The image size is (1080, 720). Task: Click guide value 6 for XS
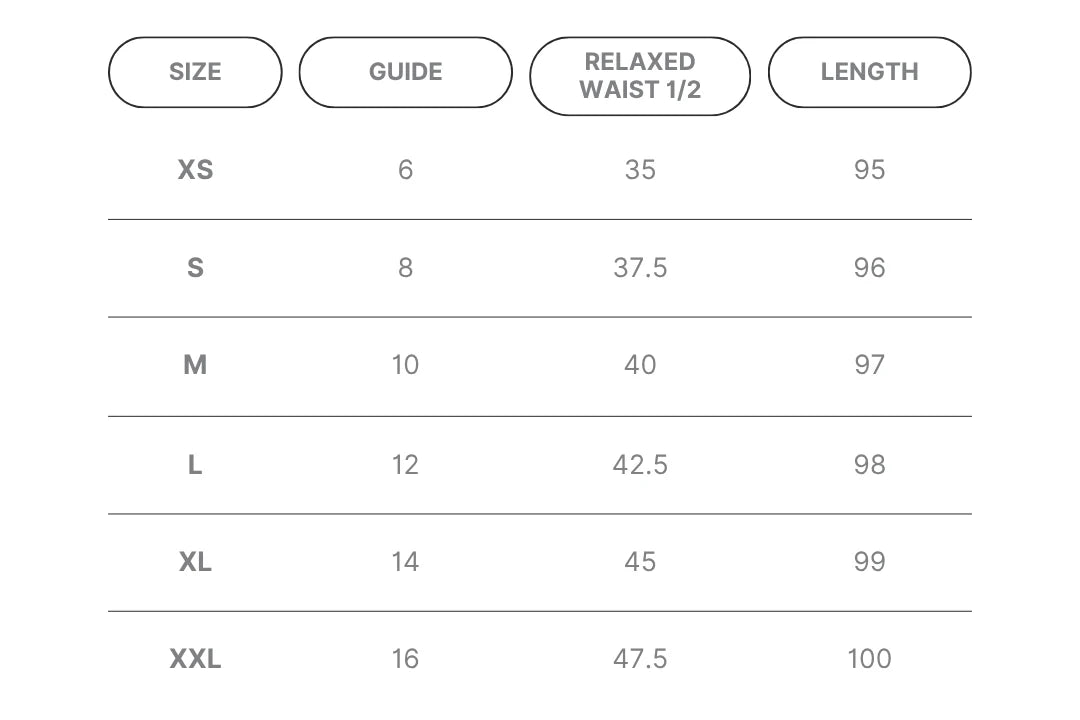point(406,170)
